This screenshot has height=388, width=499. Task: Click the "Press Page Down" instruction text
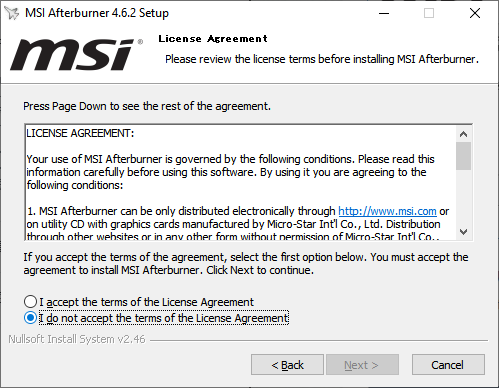147,106
